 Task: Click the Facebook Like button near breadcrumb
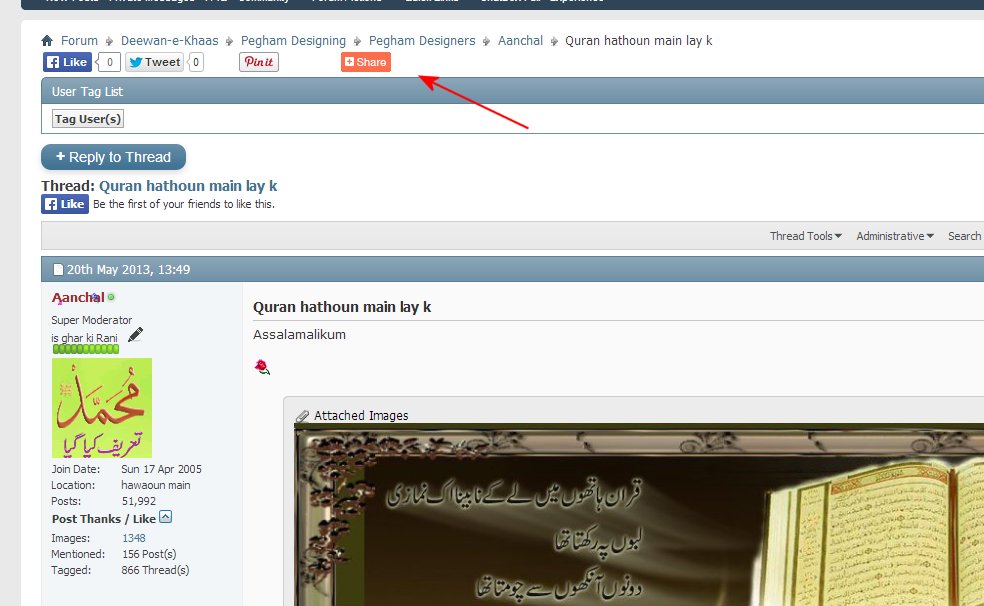click(67, 62)
